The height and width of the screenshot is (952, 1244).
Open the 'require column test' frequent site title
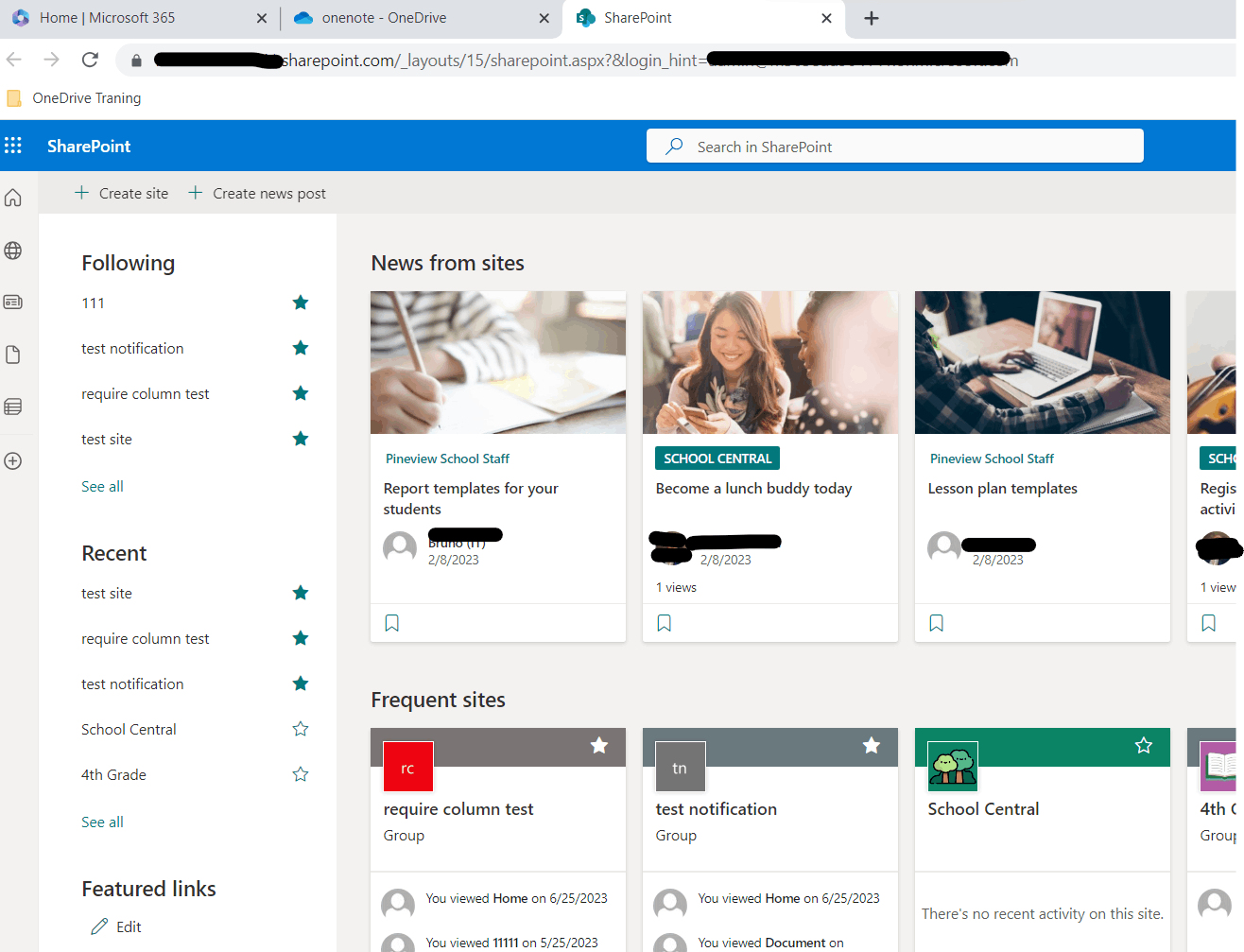click(x=458, y=809)
